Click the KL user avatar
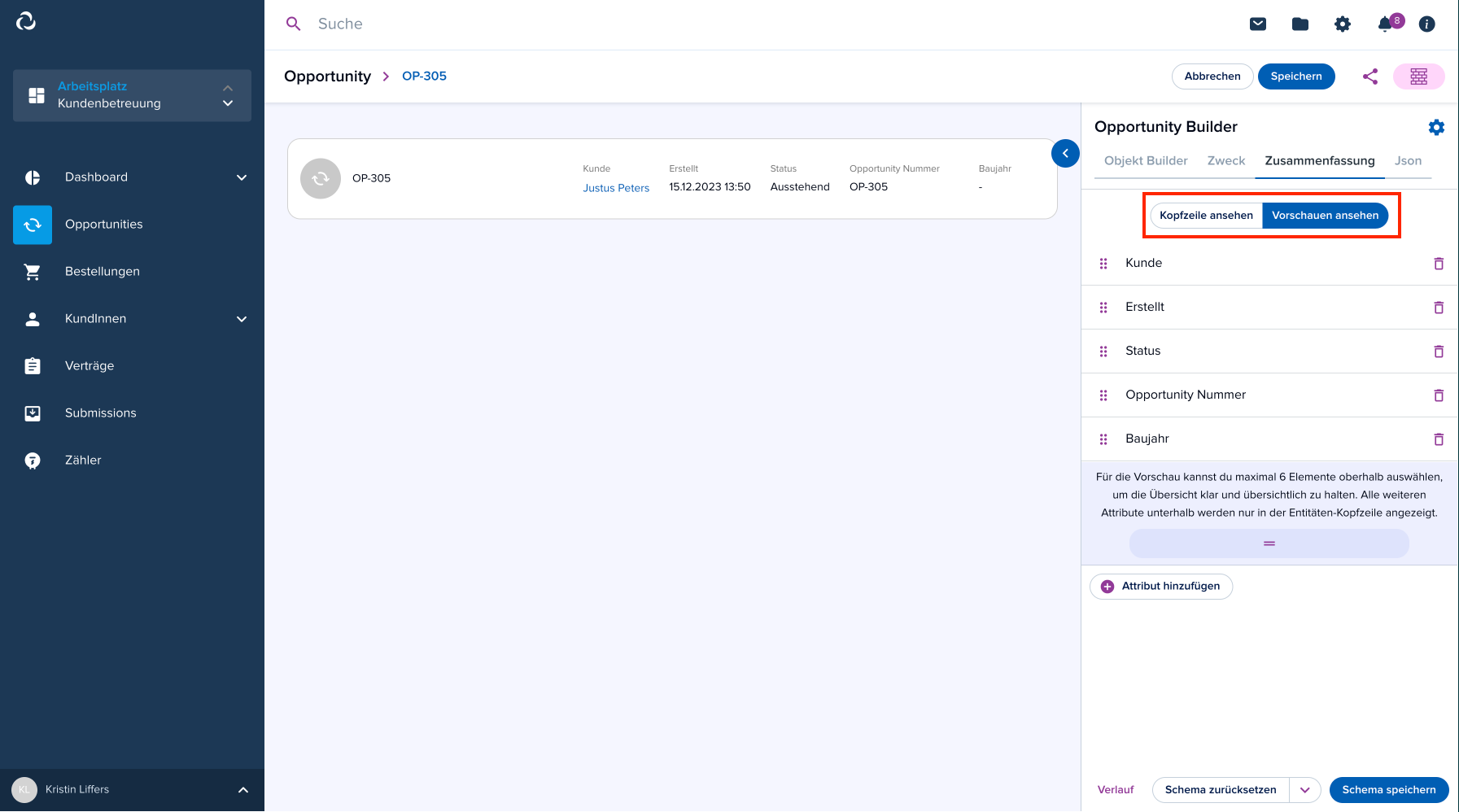 [24, 790]
